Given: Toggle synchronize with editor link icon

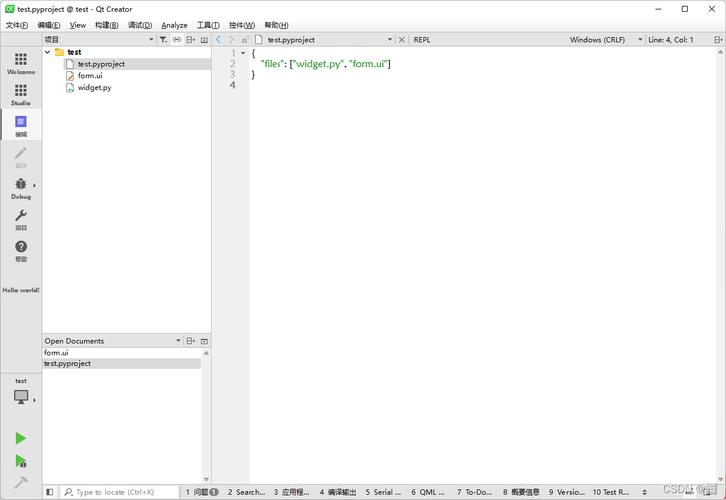Looking at the screenshot, I should tap(177, 40).
